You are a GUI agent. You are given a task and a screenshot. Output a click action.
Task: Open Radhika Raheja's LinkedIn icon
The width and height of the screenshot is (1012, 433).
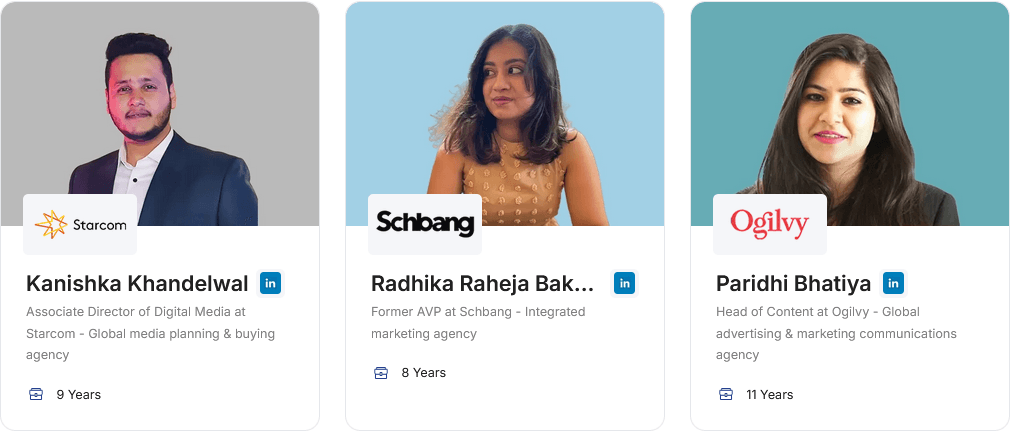click(x=625, y=283)
